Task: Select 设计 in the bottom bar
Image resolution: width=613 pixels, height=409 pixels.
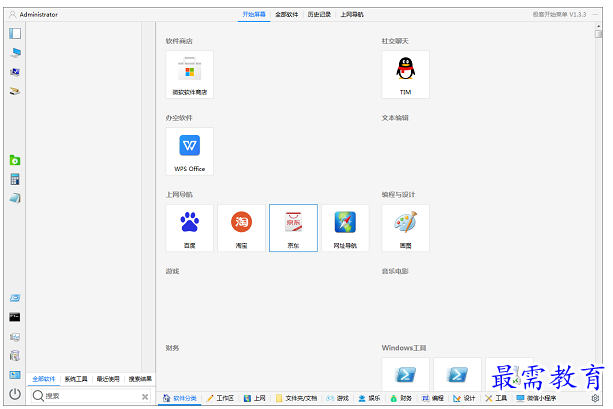Action: coord(464,398)
